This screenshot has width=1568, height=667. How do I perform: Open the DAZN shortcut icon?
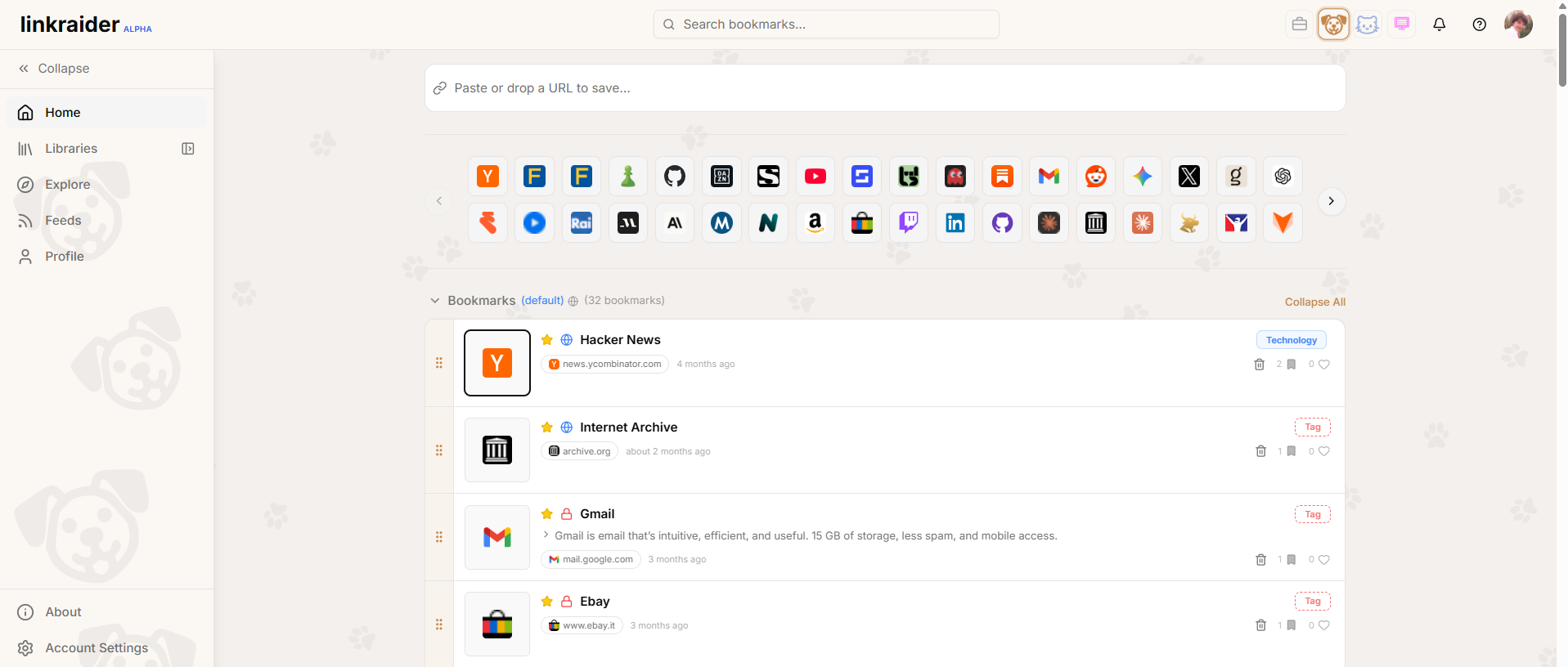722,177
